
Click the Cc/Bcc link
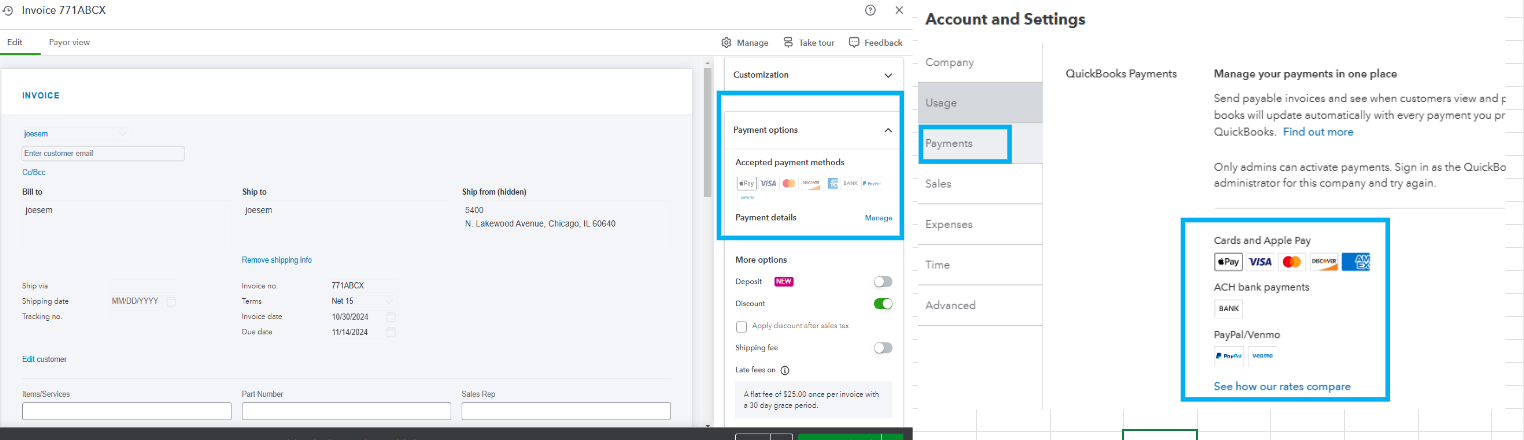pyautogui.click(x=33, y=172)
